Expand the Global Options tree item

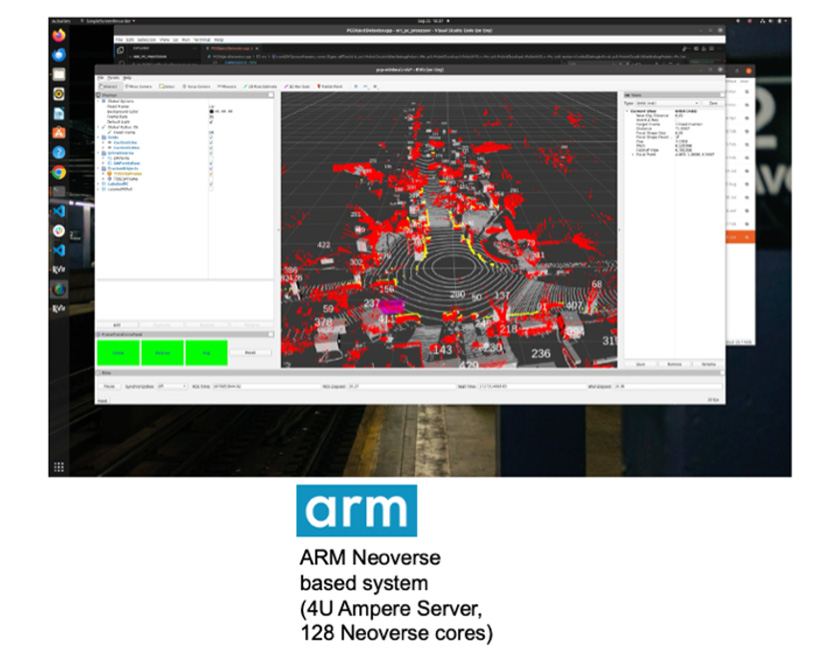point(99,101)
